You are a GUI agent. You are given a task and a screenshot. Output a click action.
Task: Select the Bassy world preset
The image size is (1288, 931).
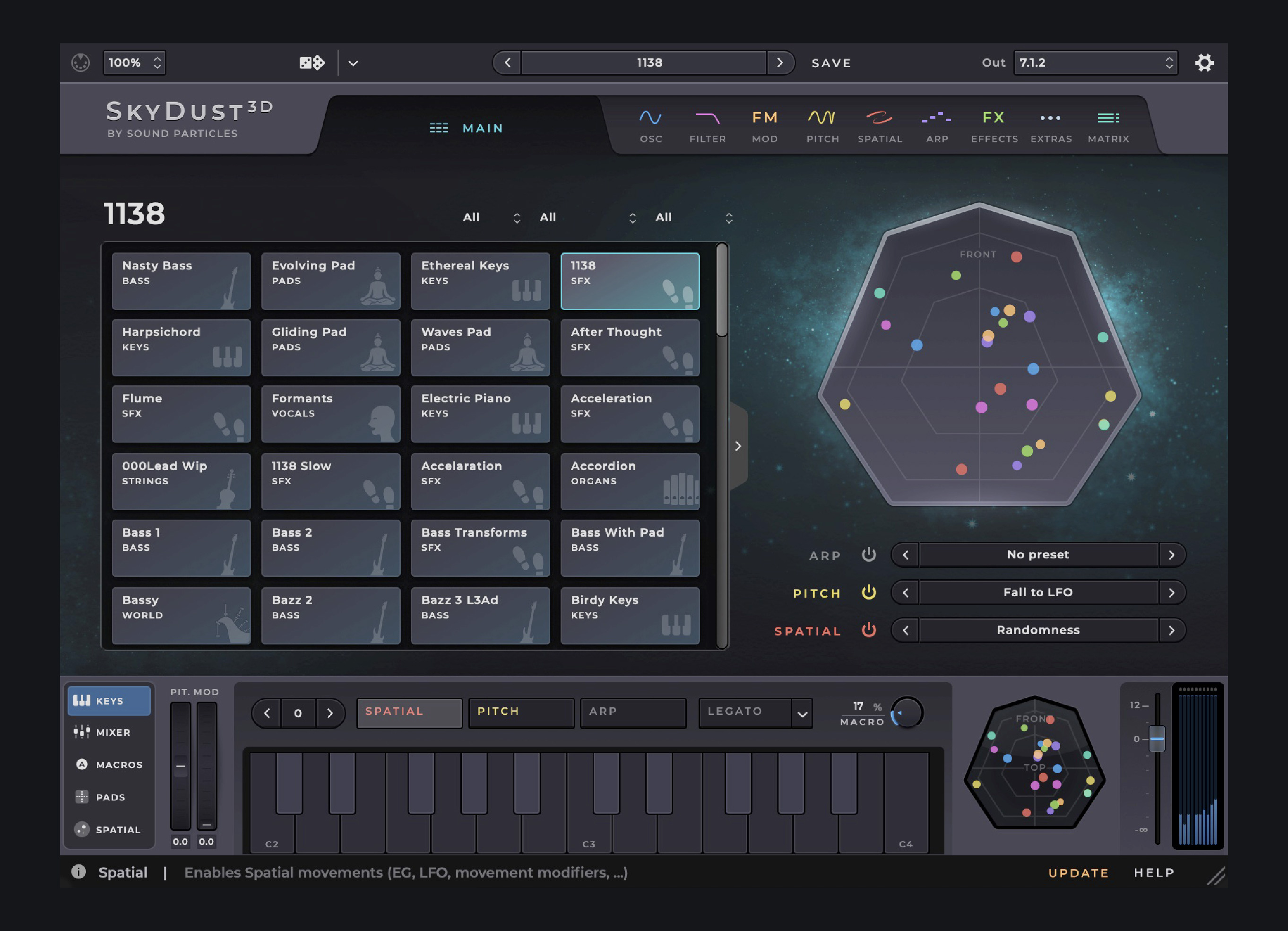[x=181, y=616]
